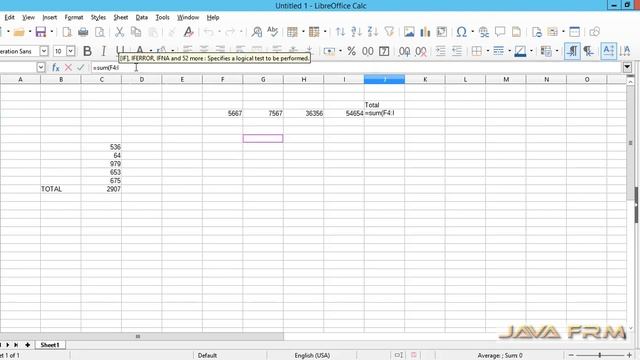Image resolution: width=640 pixels, height=360 pixels.
Task: Expand the formula bar arrow
Action: [627, 67]
